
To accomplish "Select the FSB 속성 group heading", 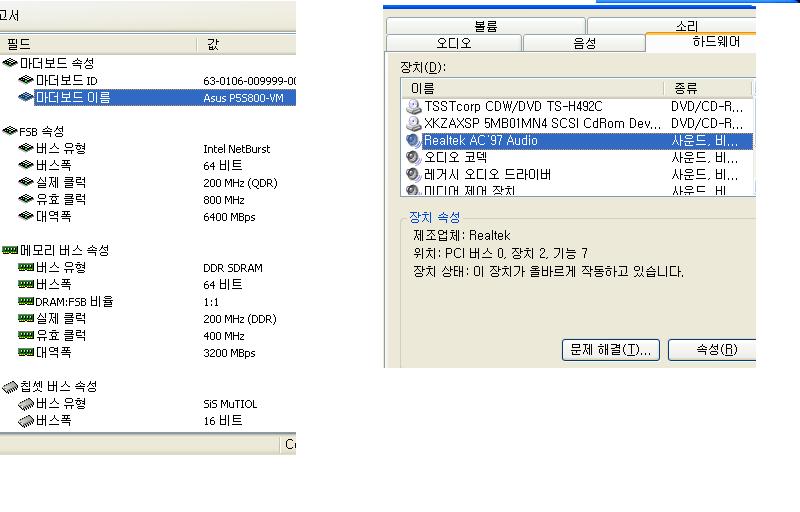I will (42, 132).
